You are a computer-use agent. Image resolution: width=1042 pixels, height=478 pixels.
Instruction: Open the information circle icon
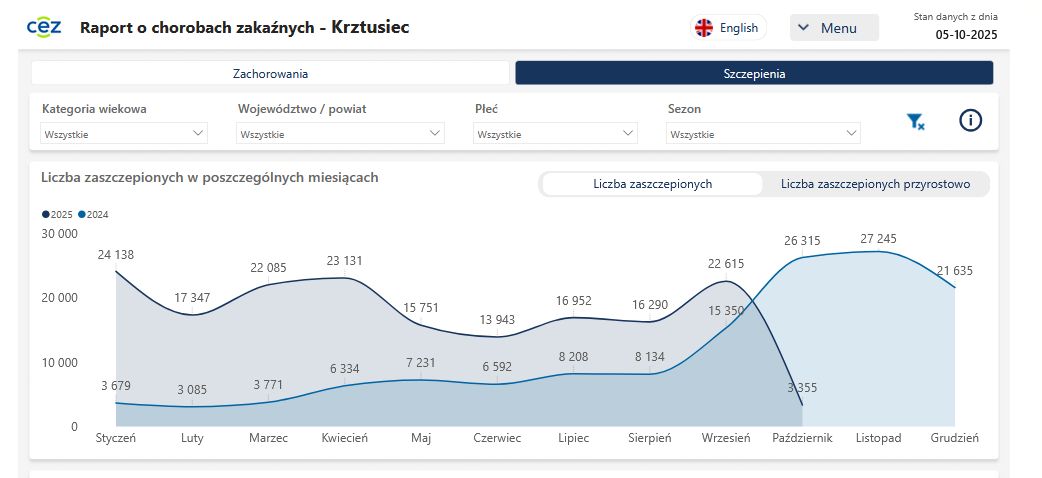pos(970,120)
